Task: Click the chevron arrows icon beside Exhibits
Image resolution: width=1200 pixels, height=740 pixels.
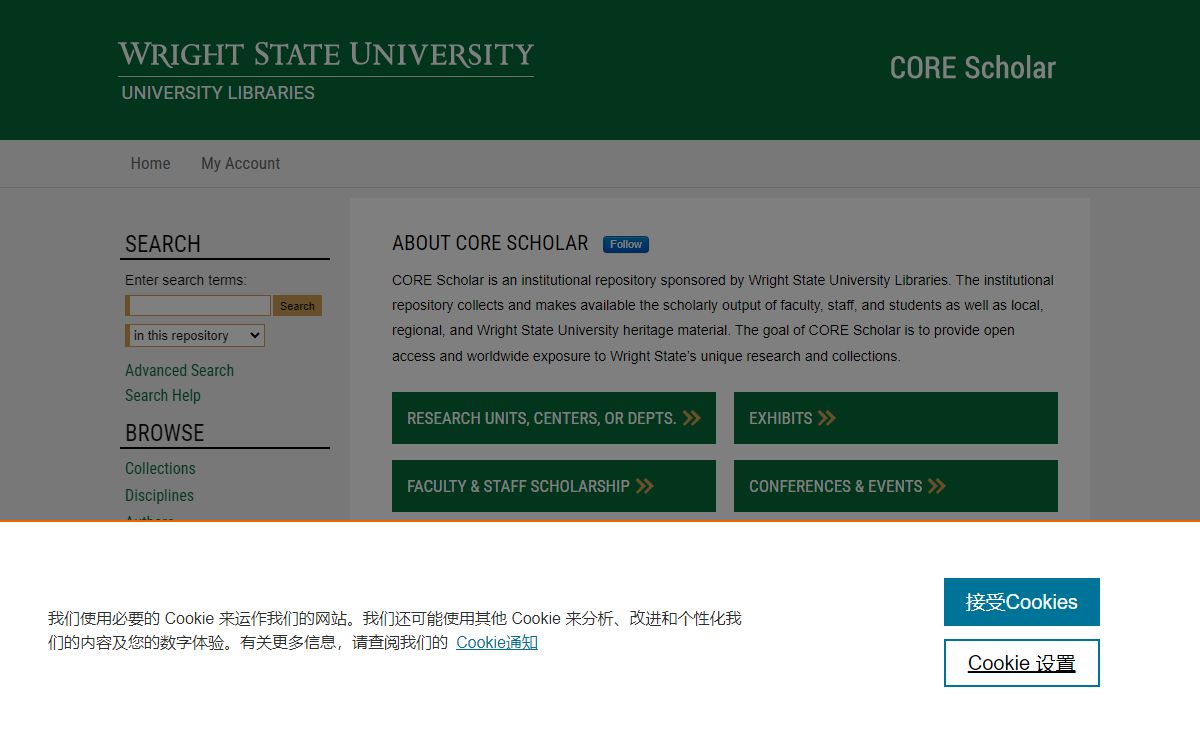Action: (827, 418)
